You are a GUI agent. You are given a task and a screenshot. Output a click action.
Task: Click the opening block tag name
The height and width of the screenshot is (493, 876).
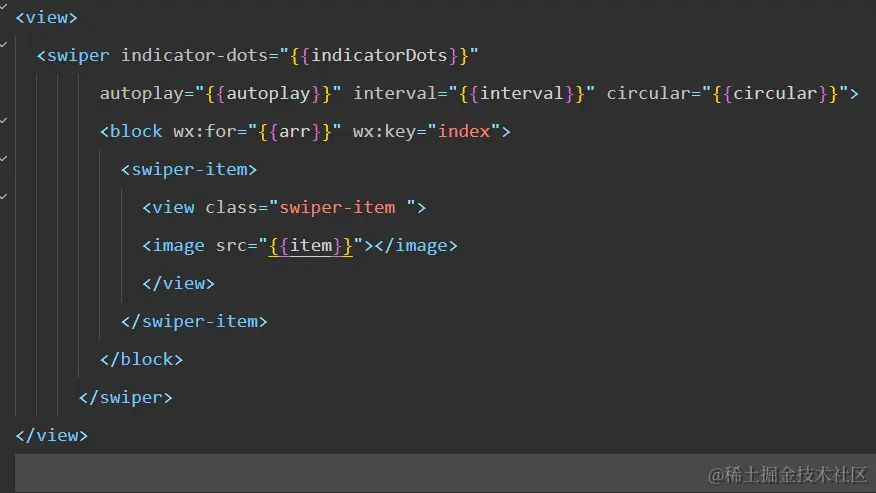pos(136,131)
